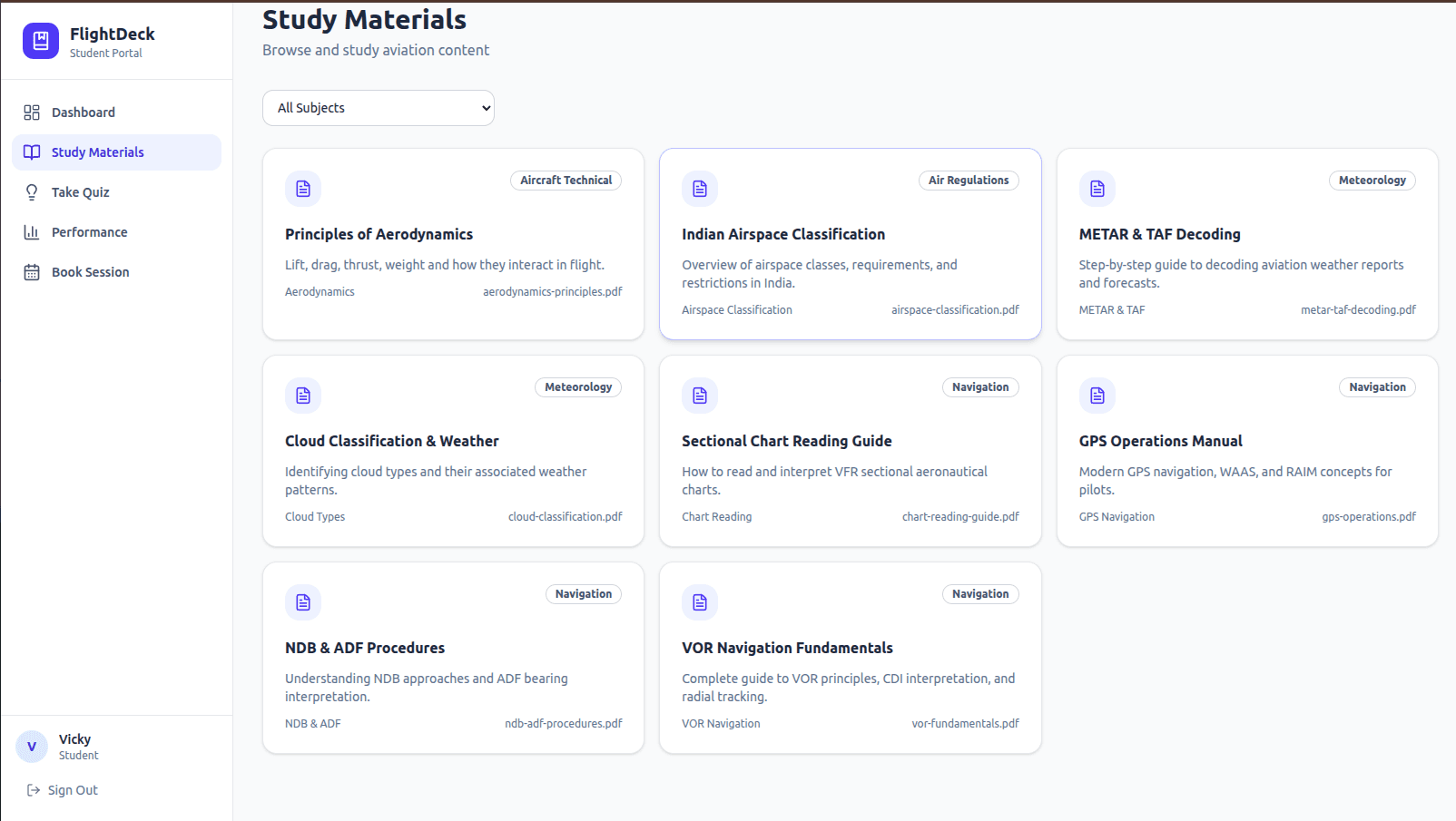The width and height of the screenshot is (1456, 821).
Task: Click Meteorology badge on METAR card
Action: pos(1372,181)
